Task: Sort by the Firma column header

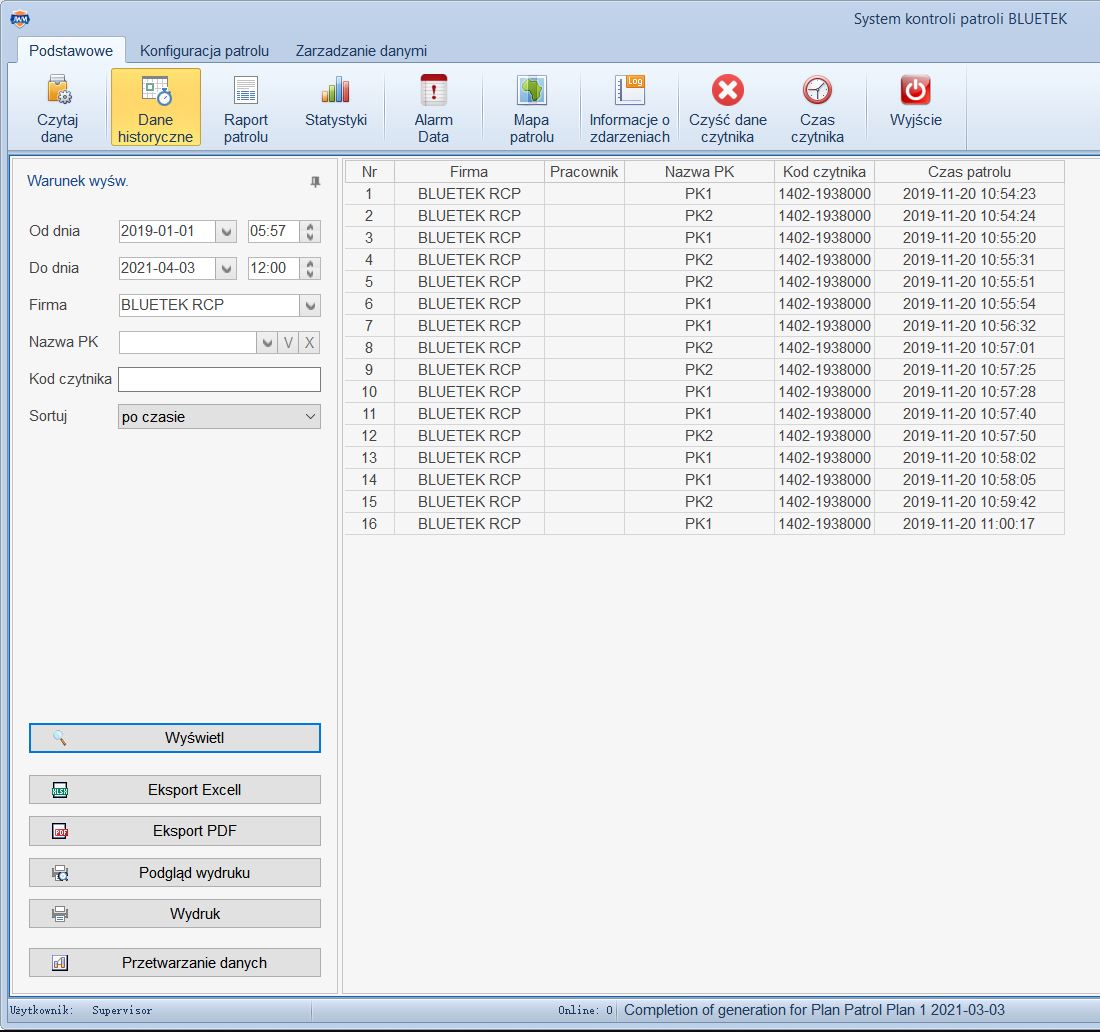Action: click(469, 172)
